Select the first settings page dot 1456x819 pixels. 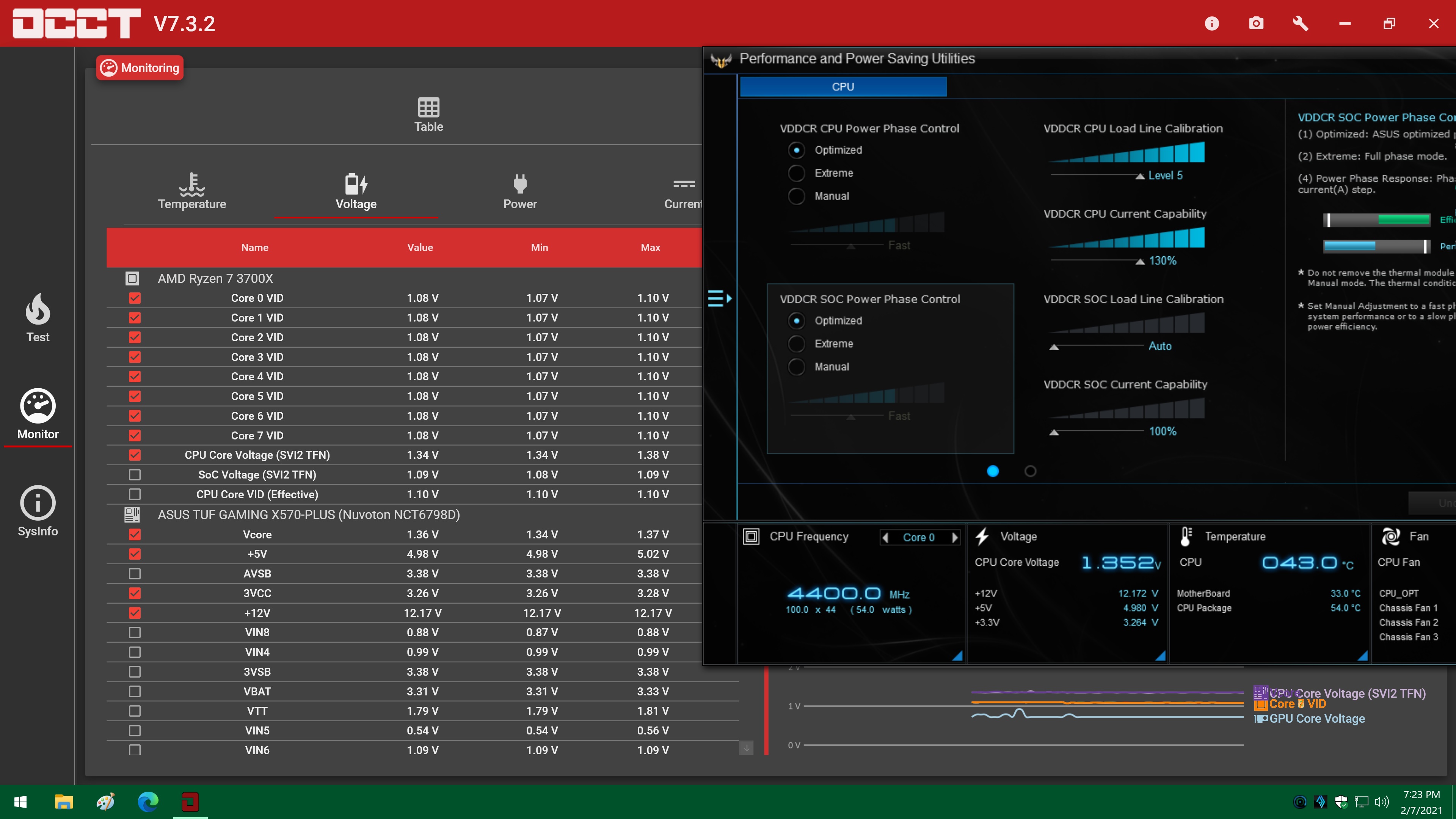993,471
